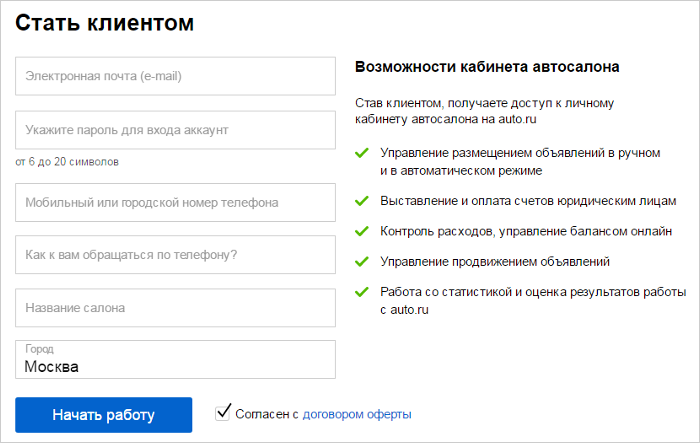
Task: Click checkmark beside listing promotion management
Action: (x=361, y=262)
